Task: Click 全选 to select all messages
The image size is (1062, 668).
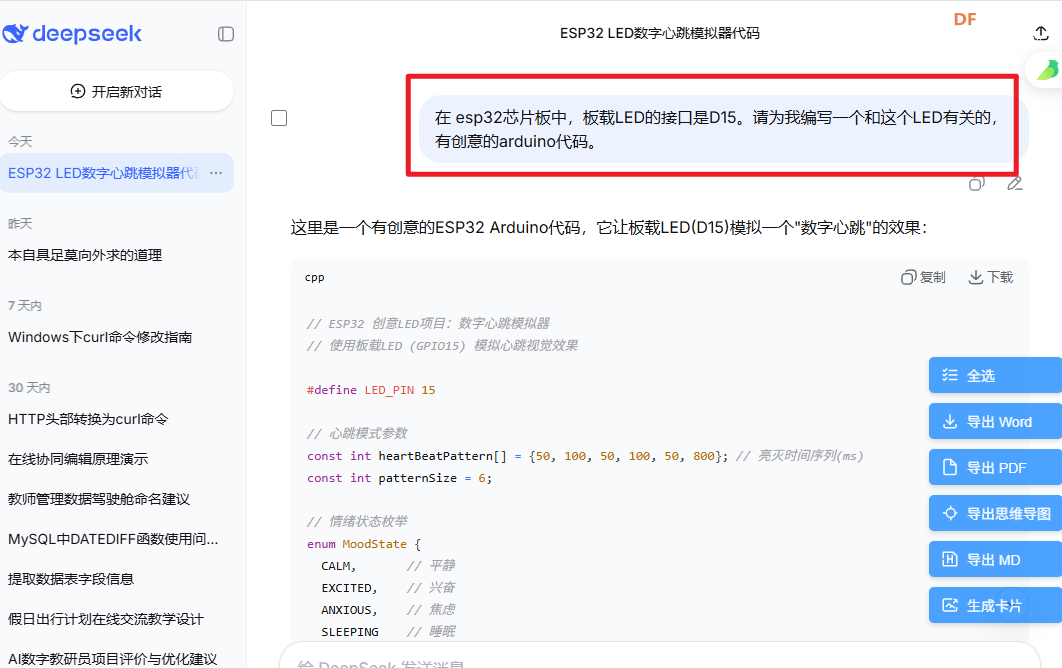Action: (x=994, y=376)
